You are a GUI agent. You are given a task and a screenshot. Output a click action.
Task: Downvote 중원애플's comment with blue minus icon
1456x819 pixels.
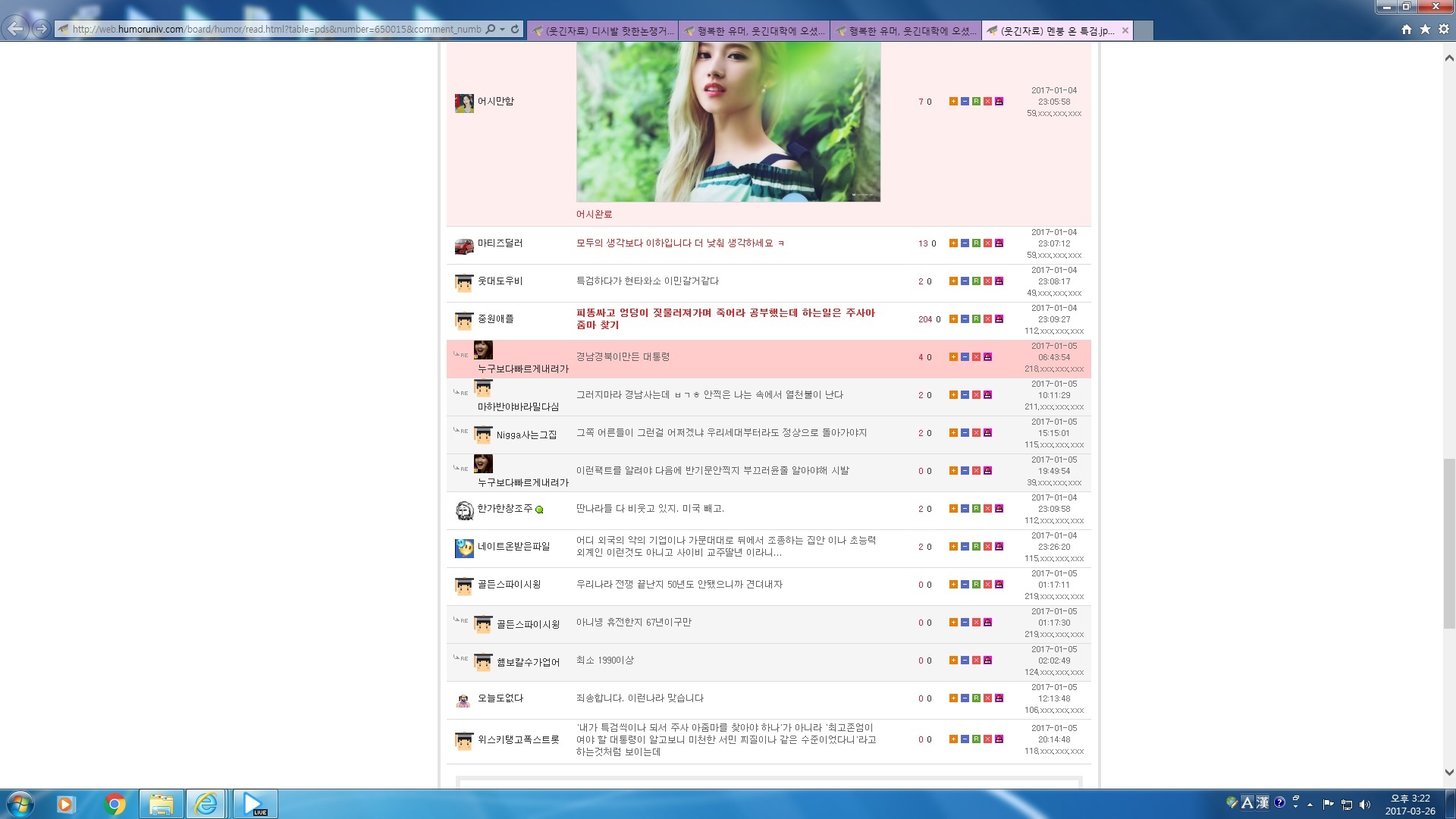click(965, 319)
